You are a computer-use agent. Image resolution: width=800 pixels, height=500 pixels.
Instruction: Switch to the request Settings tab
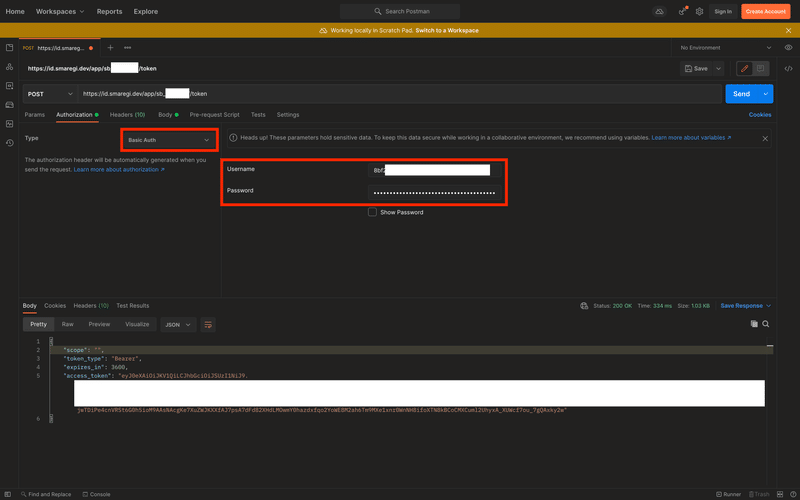click(288, 115)
